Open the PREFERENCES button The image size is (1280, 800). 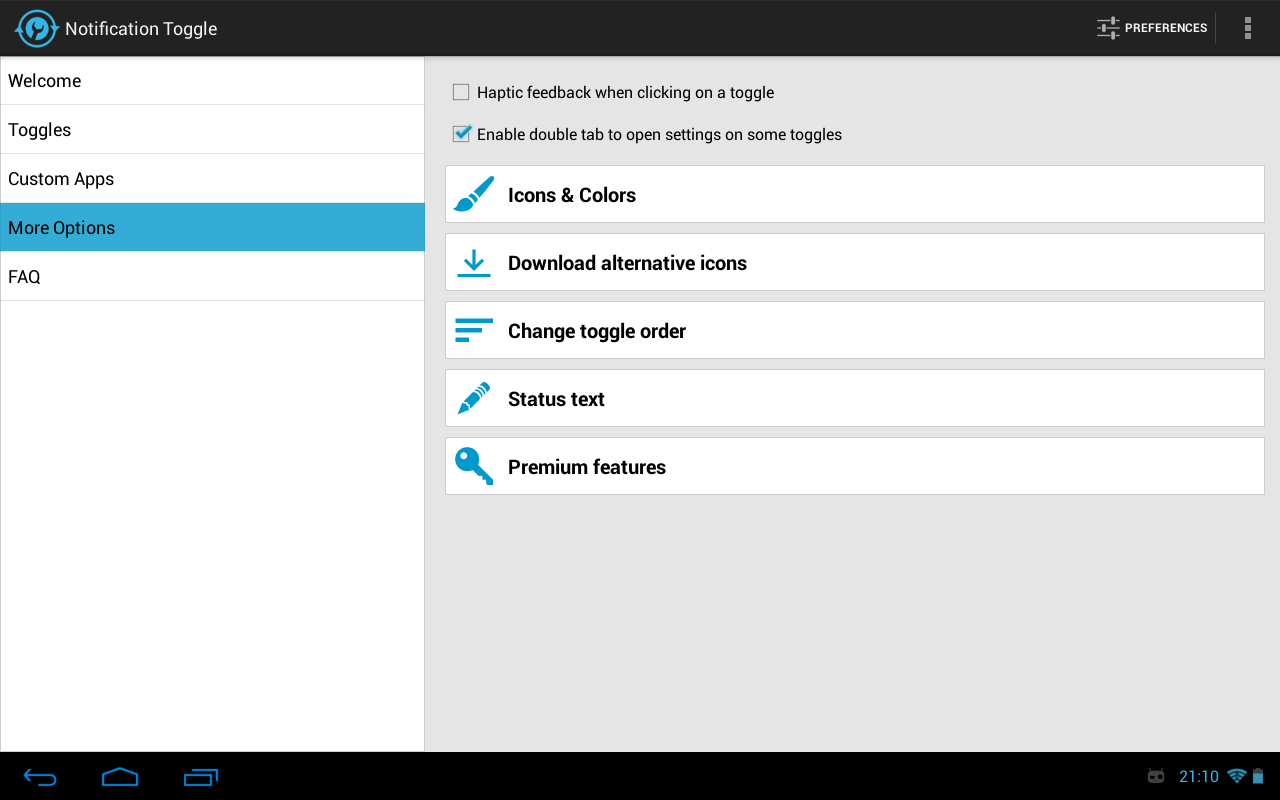(x=1152, y=27)
